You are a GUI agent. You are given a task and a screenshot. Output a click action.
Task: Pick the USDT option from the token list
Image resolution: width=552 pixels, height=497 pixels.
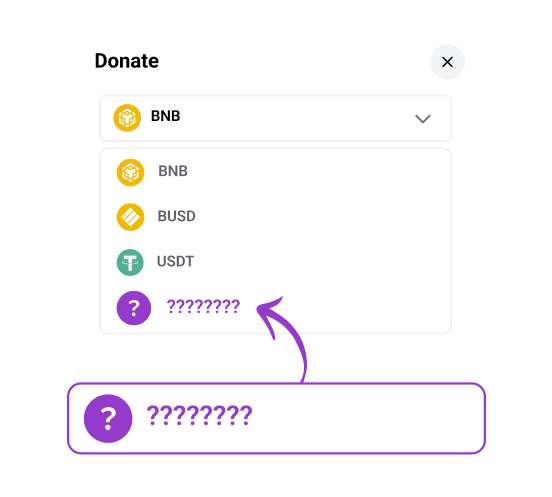pyautogui.click(x=275, y=262)
